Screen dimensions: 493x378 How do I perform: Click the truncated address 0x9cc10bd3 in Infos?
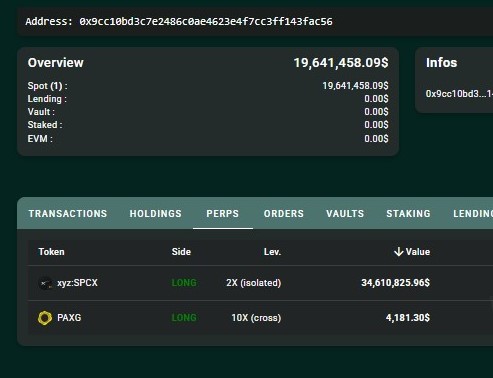click(x=459, y=94)
